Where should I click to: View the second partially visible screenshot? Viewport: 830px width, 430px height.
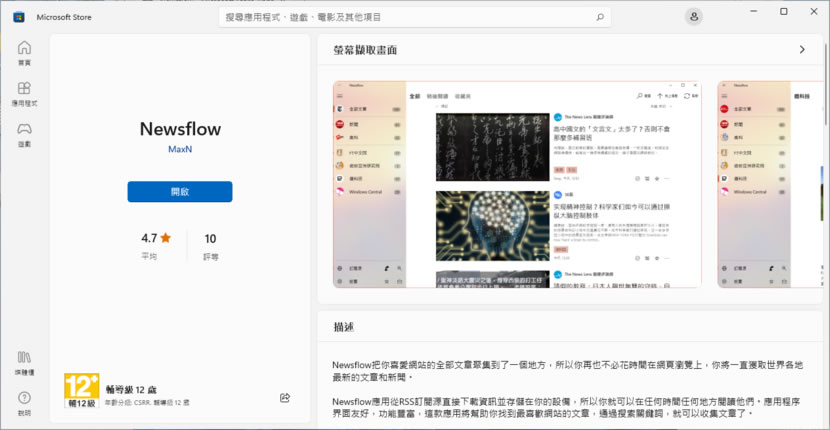point(770,184)
